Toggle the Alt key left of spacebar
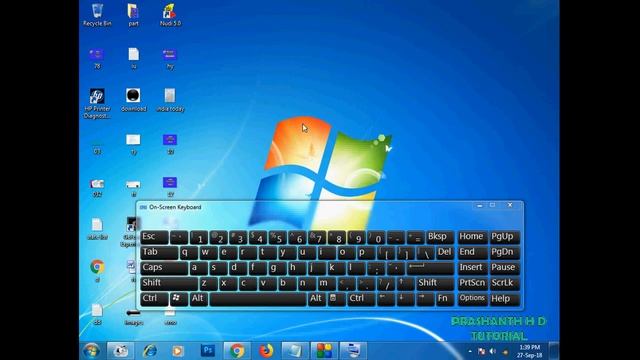The image size is (640, 360). (x=198, y=299)
